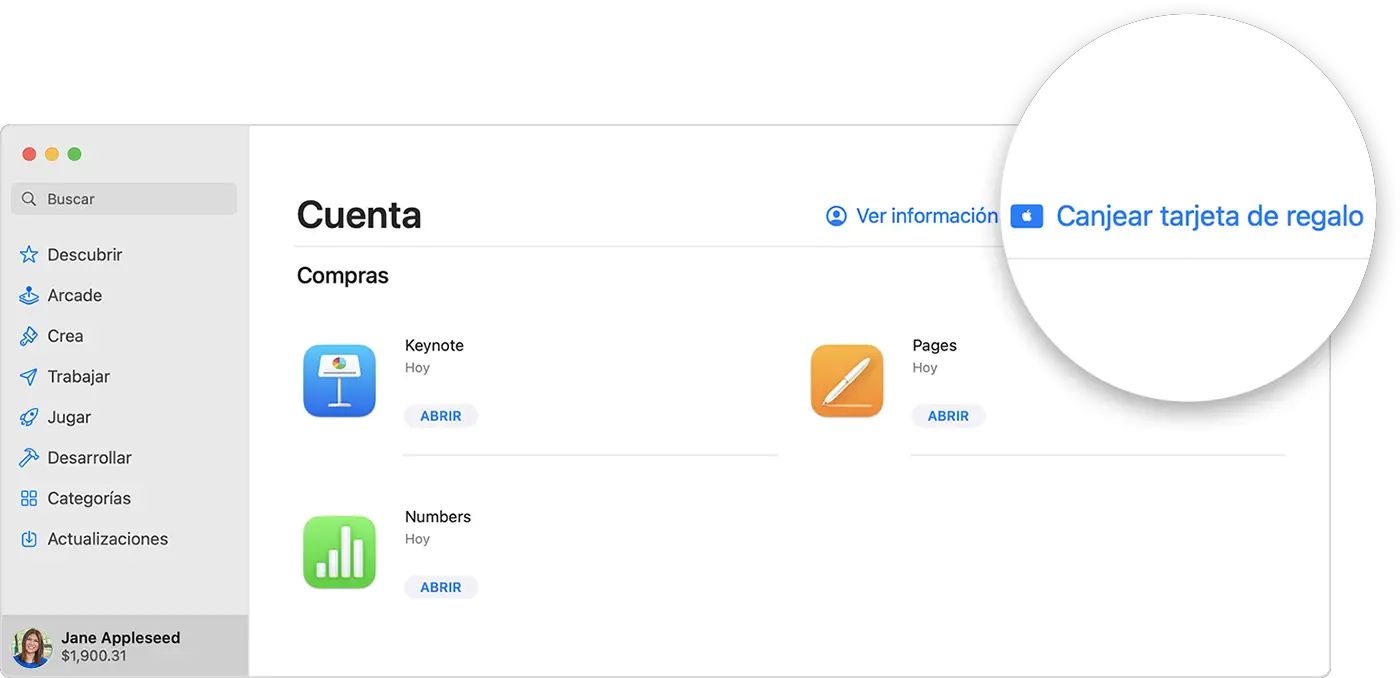Click the Numbers app name

tap(438, 517)
